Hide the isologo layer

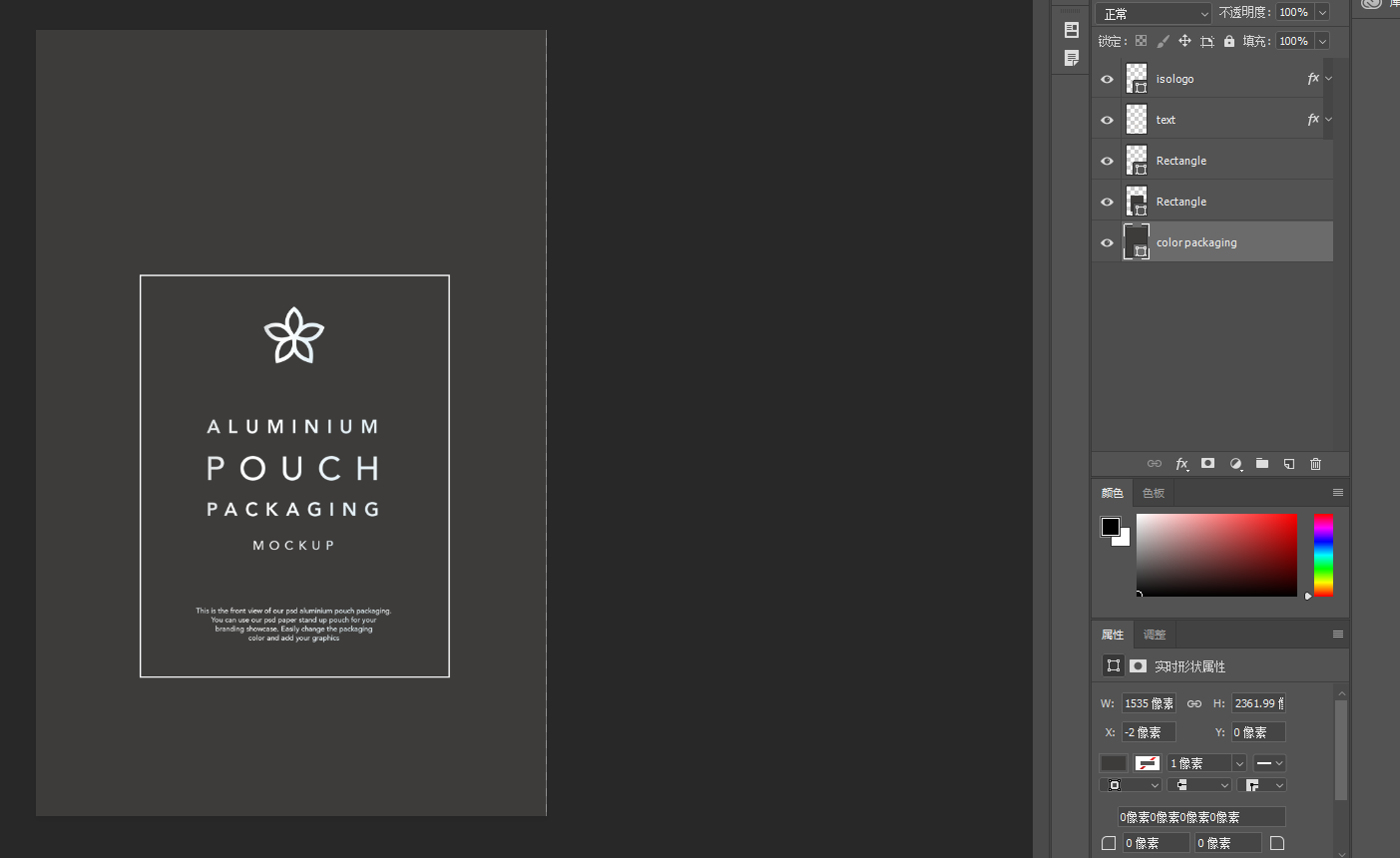1107,79
